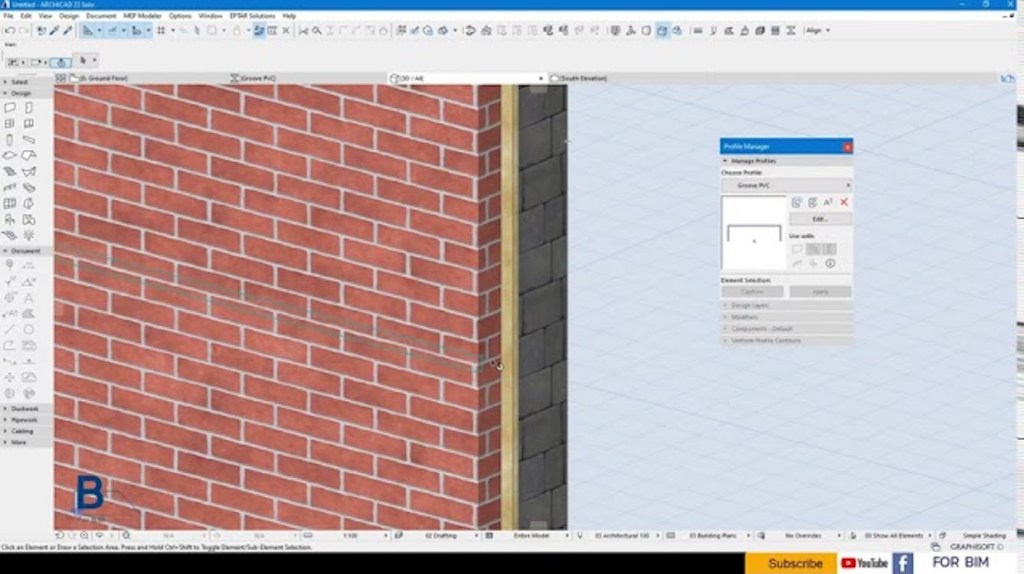
Task: Click the Redo arrow icon
Action: pyautogui.click(x=24, y=31)
